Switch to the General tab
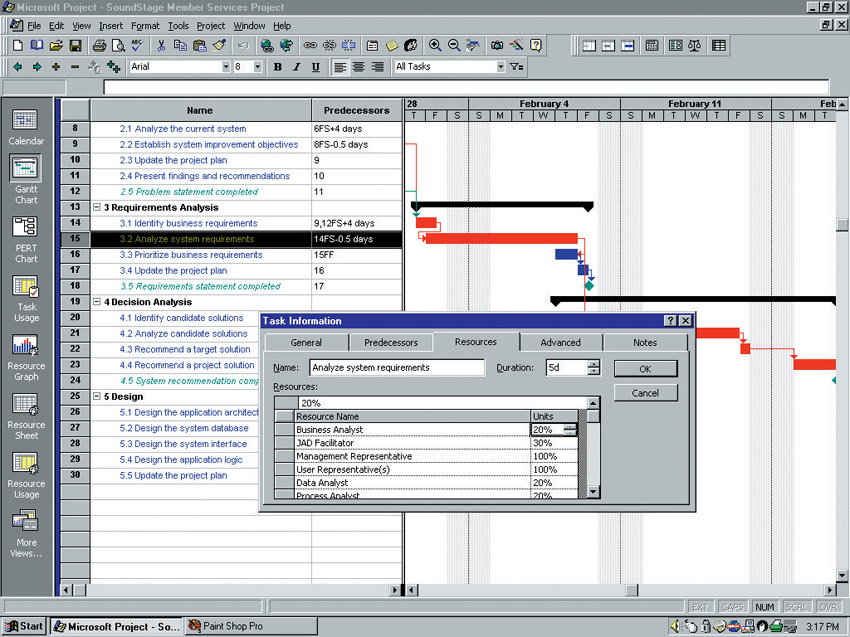Image resolution: width=850 pixels, height=637 pixels. (306, 343)
